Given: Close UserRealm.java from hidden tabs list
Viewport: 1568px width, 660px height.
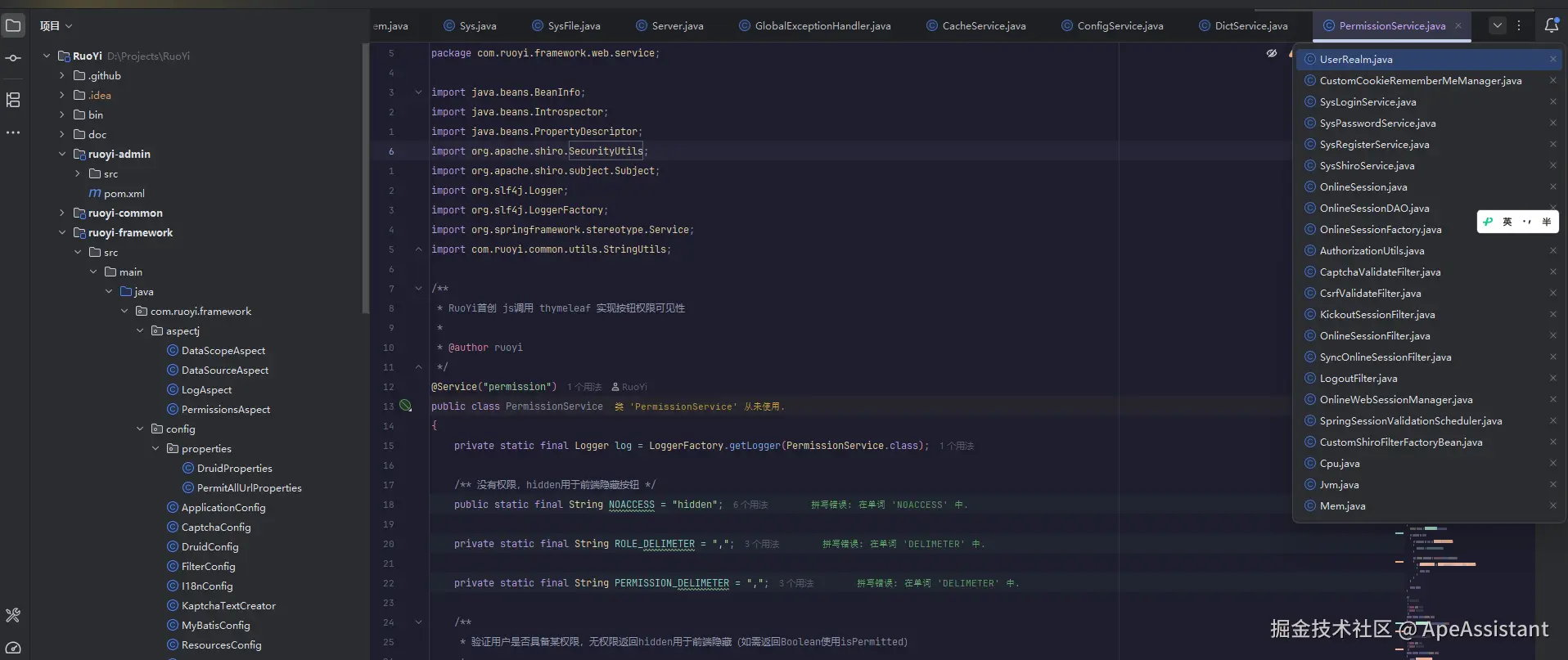Looking at the screenshot, I should (x=1552, y=59).
